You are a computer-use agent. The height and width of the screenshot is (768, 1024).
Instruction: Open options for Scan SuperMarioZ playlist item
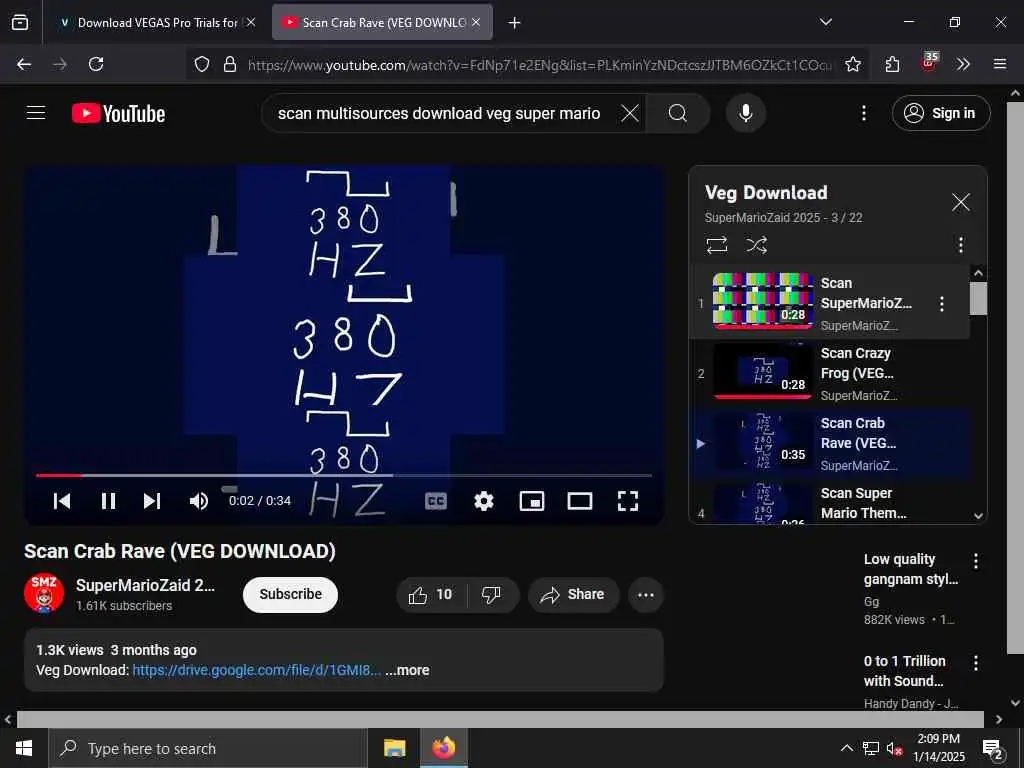point(941,304)
